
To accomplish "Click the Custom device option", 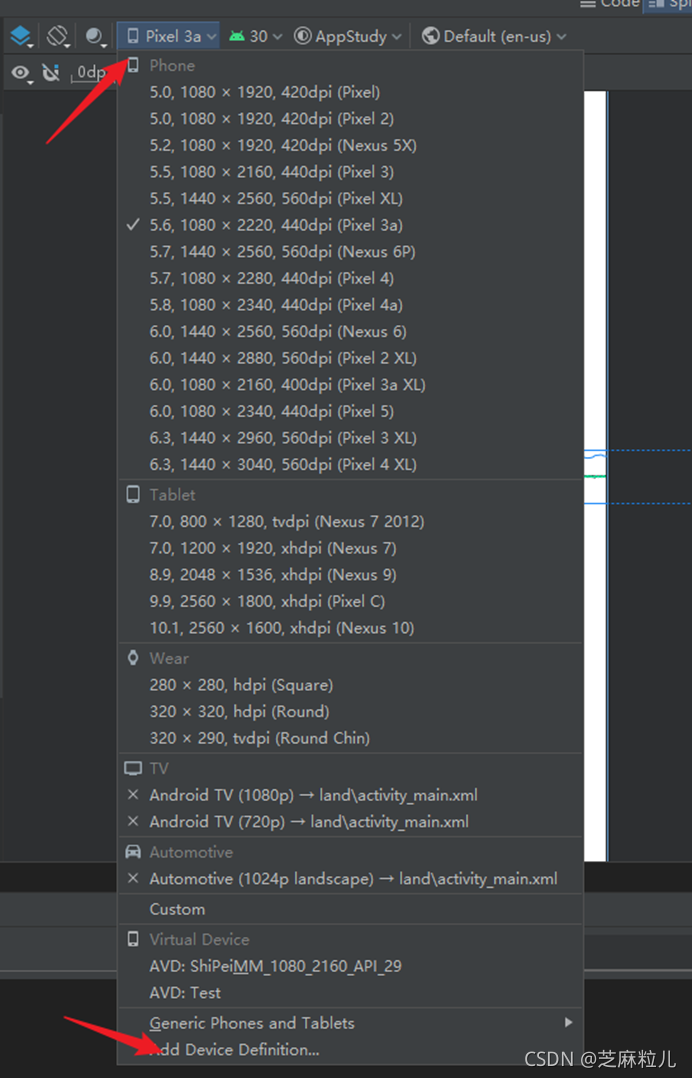I will point(350,910).
